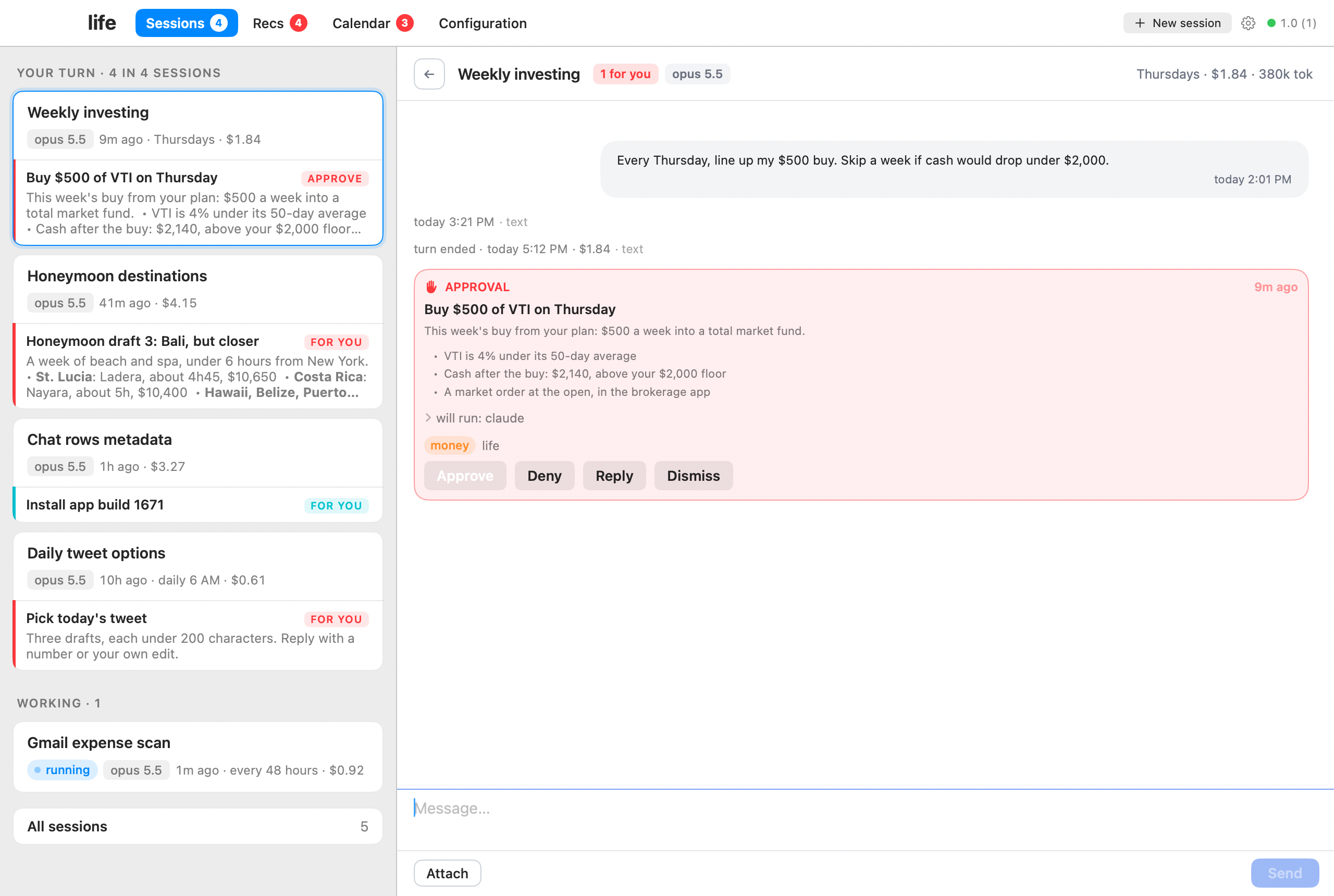Open the Daily tweet options session
1334x896 pixels.
(198, 566)
